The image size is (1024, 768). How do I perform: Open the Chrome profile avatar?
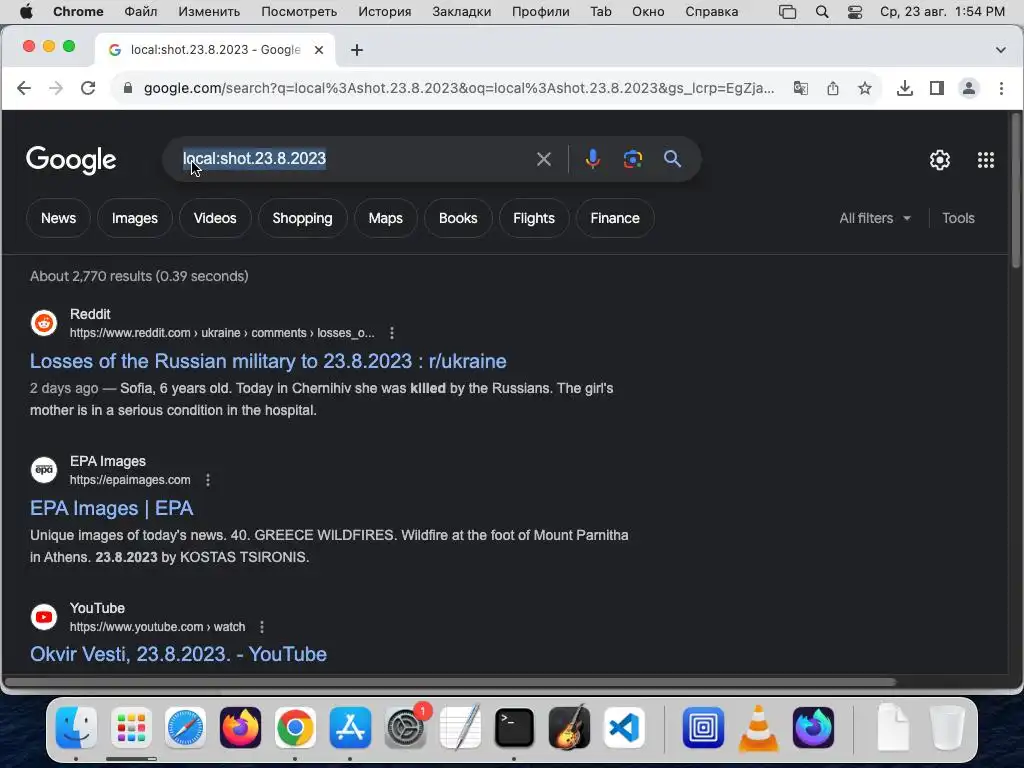coord(968,88)
